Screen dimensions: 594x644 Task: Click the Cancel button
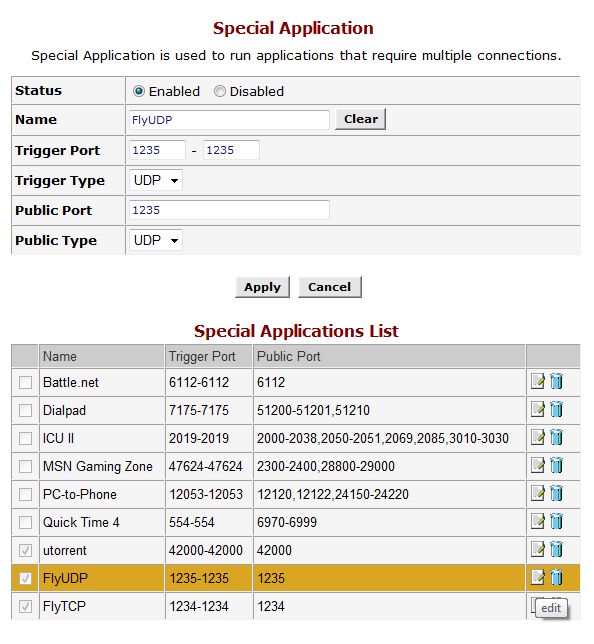coord(330,287)
